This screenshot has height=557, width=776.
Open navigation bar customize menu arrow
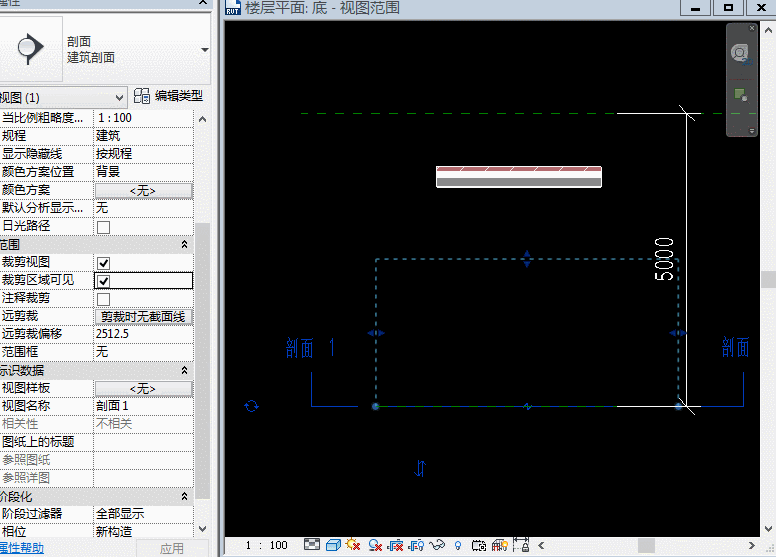[752, 131]
